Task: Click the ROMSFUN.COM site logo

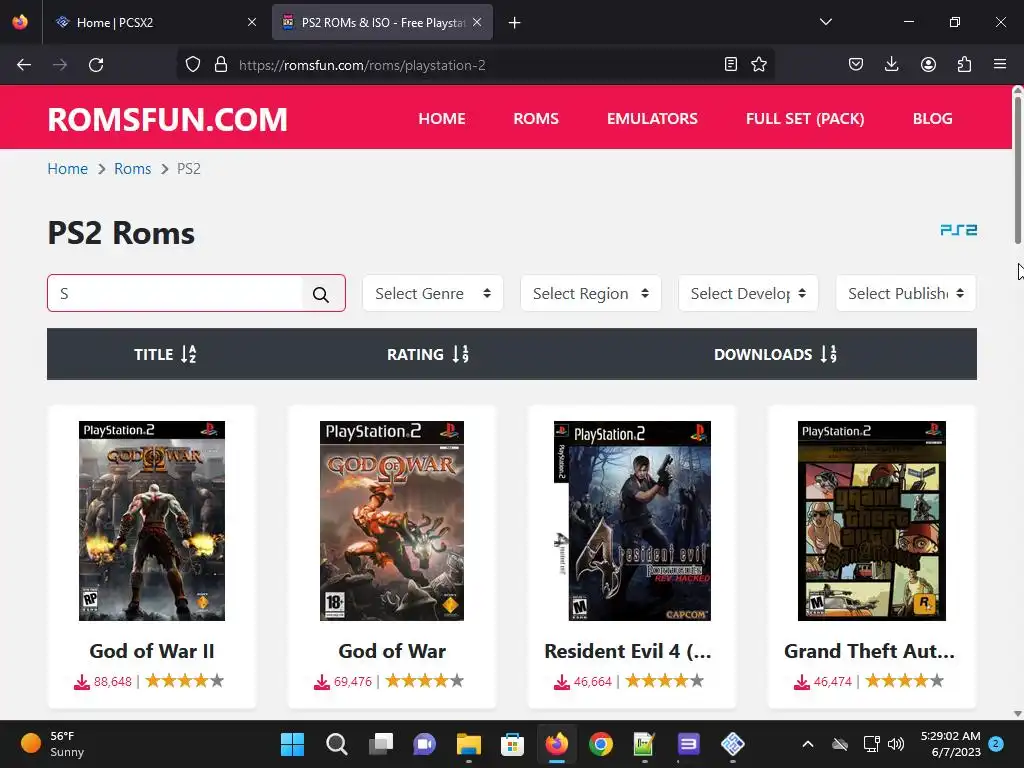Action: (167, 120)
